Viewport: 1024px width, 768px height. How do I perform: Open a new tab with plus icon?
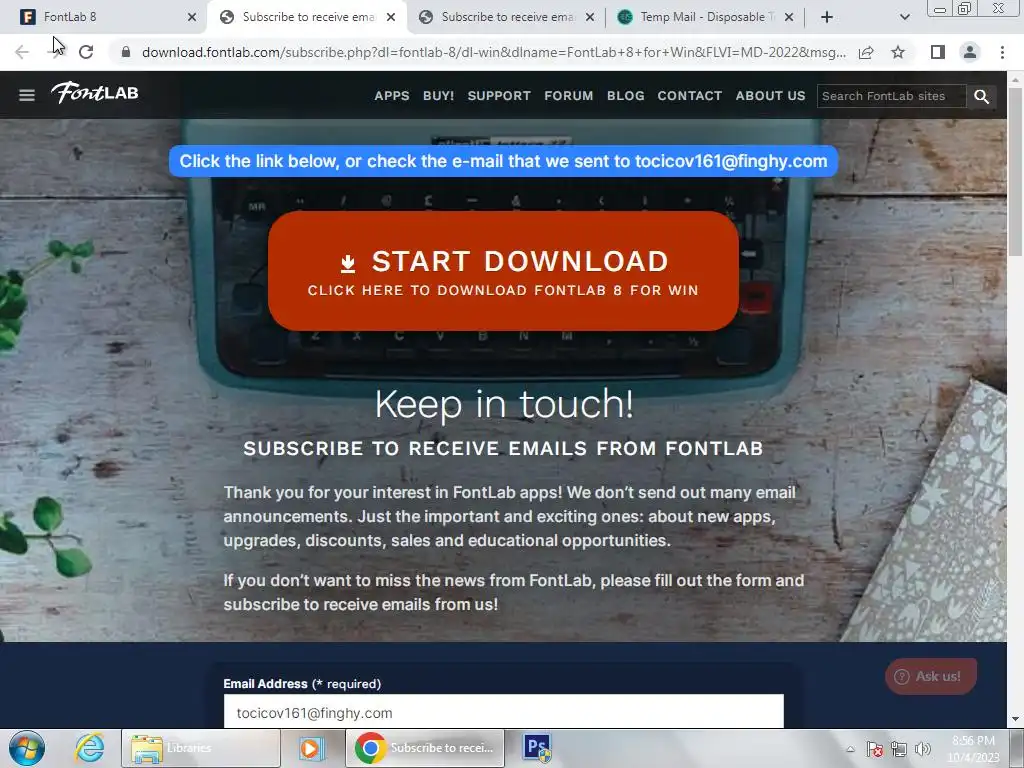tap(827, 17)
